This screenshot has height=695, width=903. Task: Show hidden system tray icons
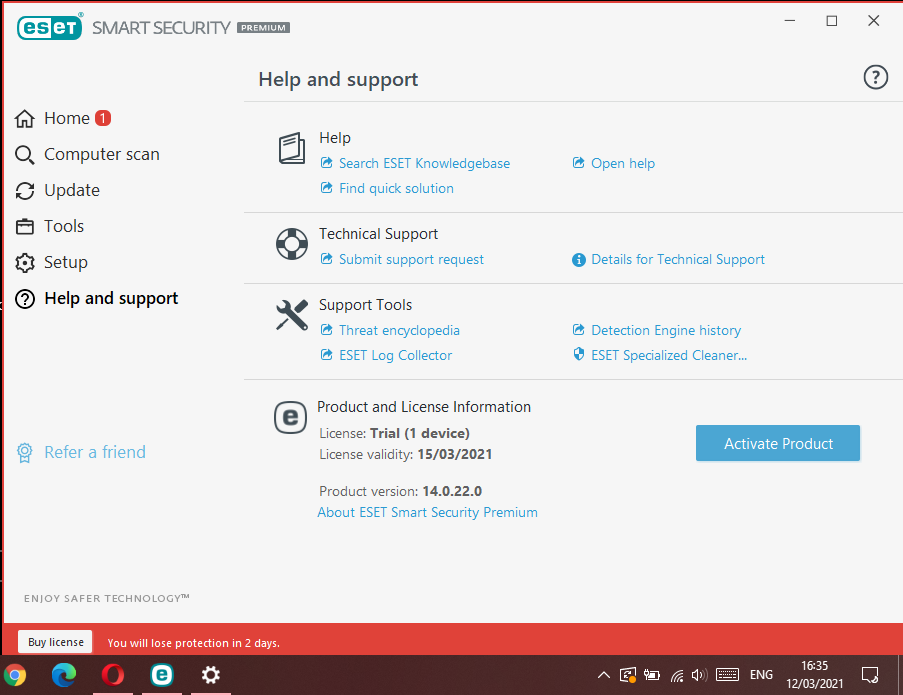click(x=604, y=675)
